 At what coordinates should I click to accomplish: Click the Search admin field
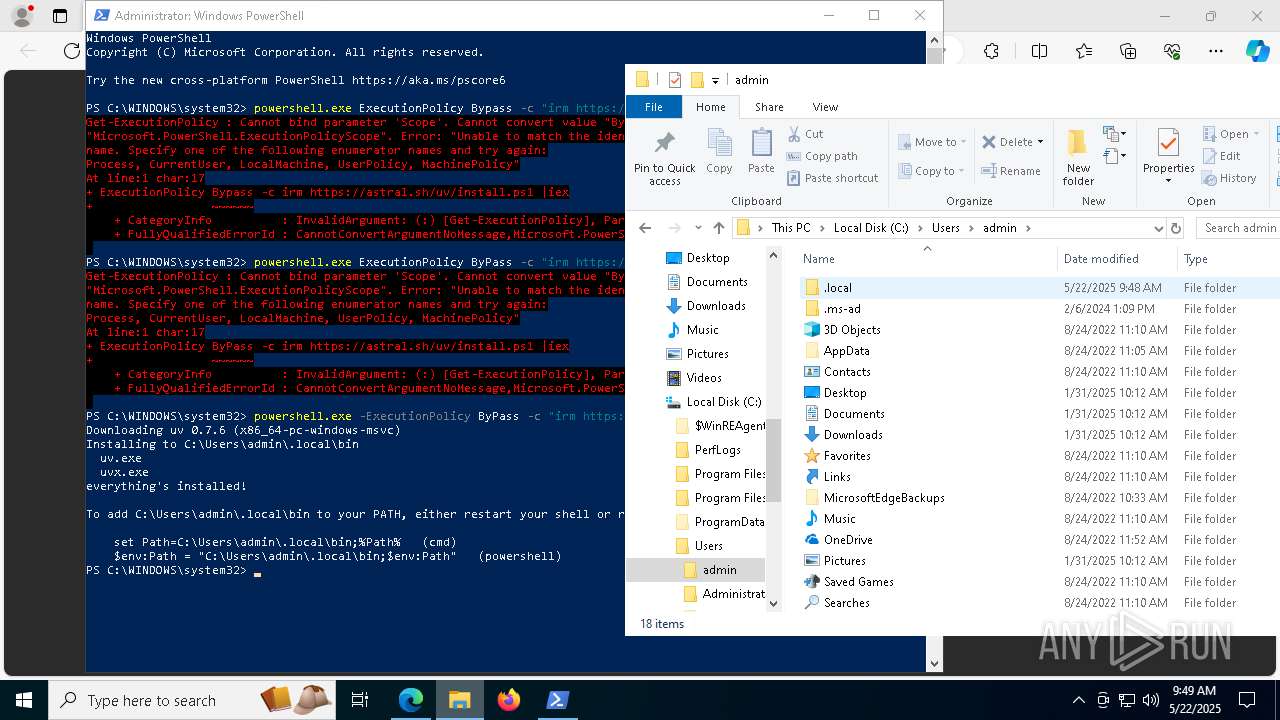click(x=1239, y=228)
